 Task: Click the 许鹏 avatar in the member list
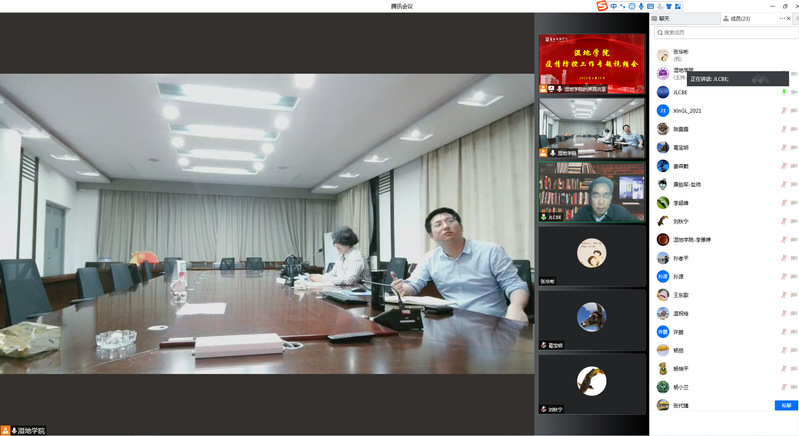tap(663, 332)
